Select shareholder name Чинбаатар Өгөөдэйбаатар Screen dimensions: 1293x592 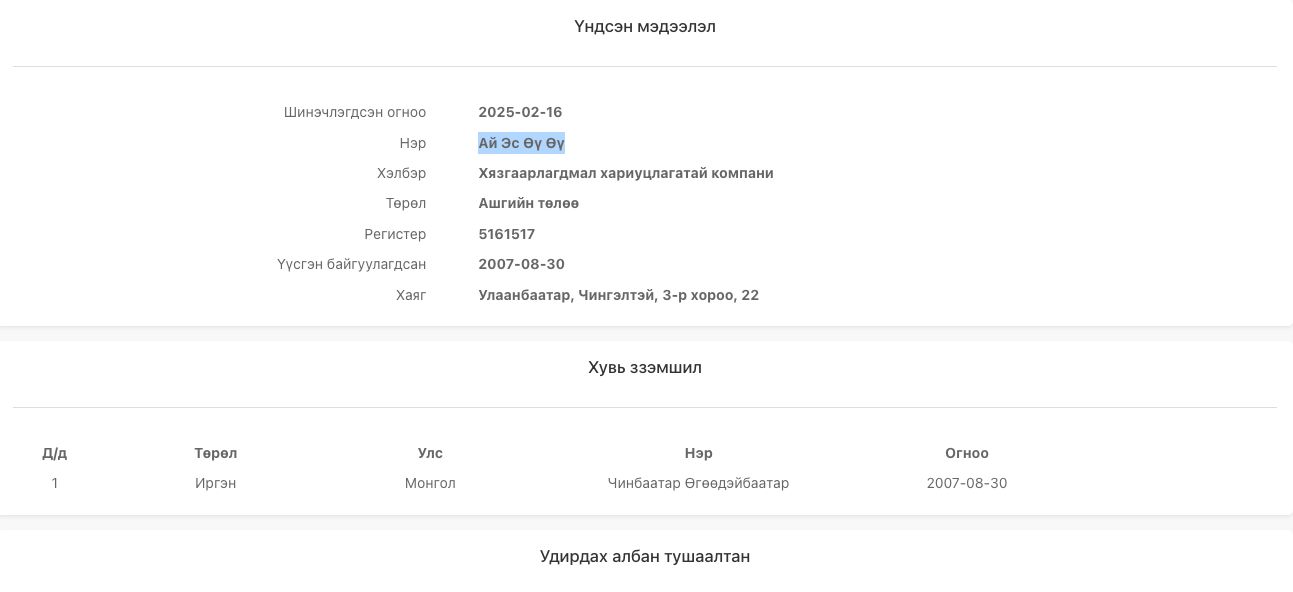tap(698, 483)
